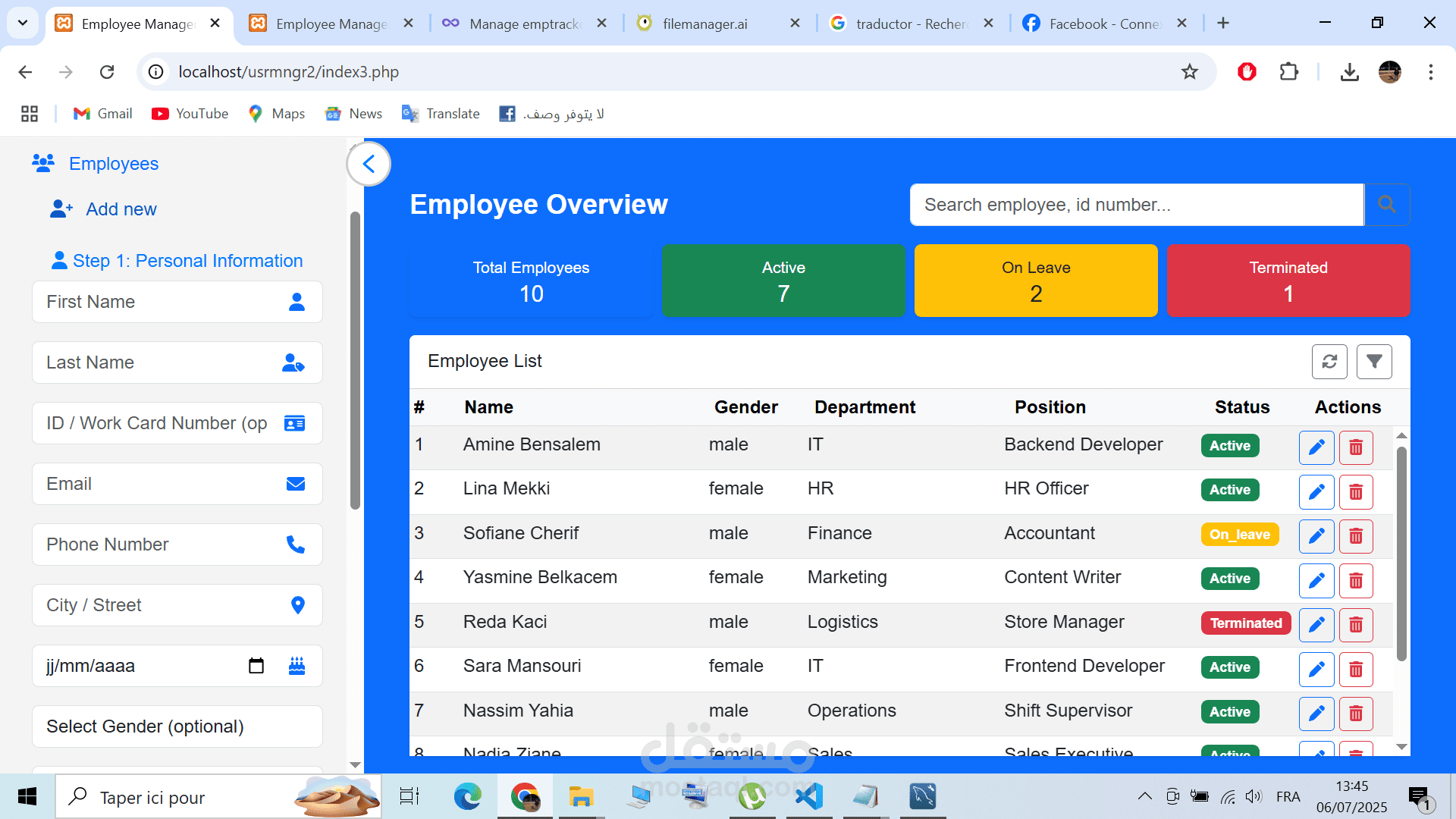Click the refresh employee list icon
This screenshot has width=1456, height=819.
tap(1329, 362)
